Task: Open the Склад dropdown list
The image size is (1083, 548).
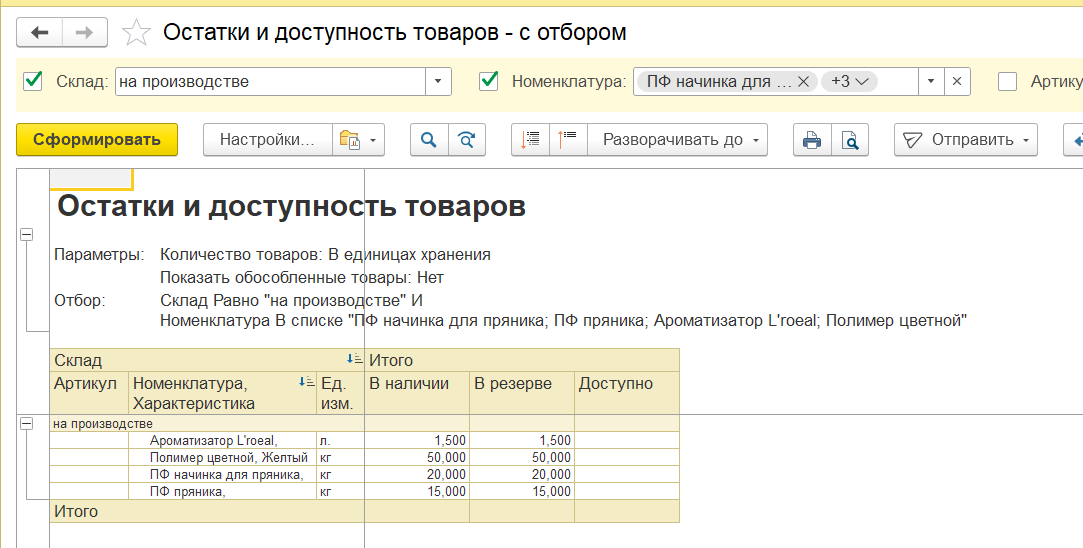Action: click(x=439, y=81)
